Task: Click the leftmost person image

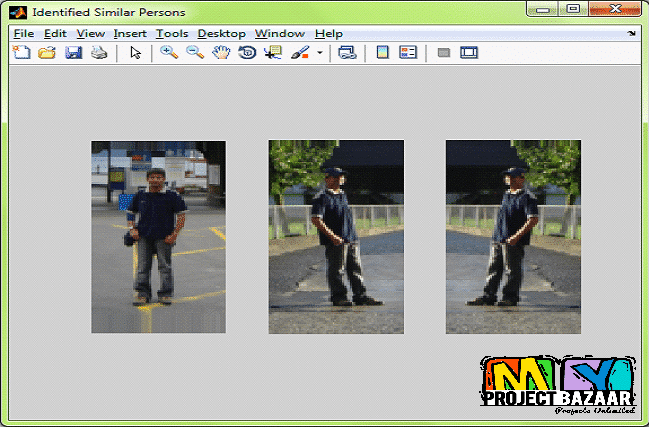Action: click(158, 237)
